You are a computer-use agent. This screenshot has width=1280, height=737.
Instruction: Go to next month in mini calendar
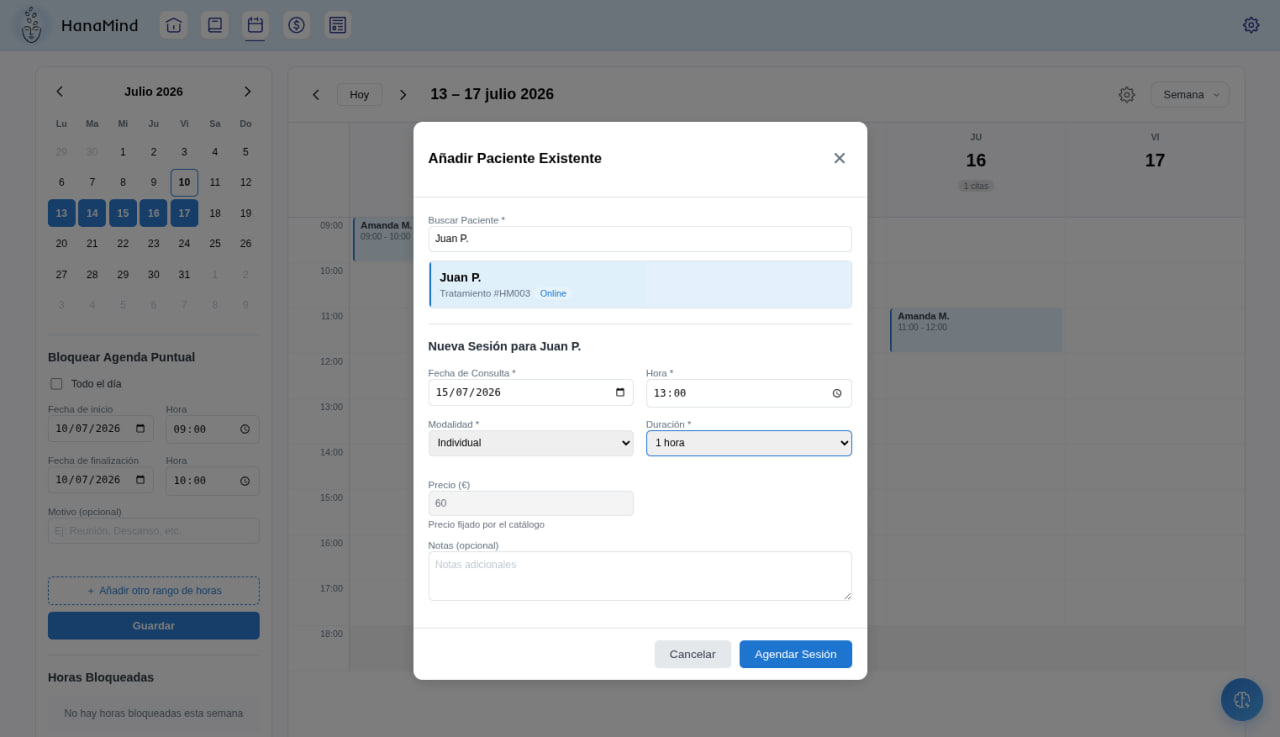247,91
